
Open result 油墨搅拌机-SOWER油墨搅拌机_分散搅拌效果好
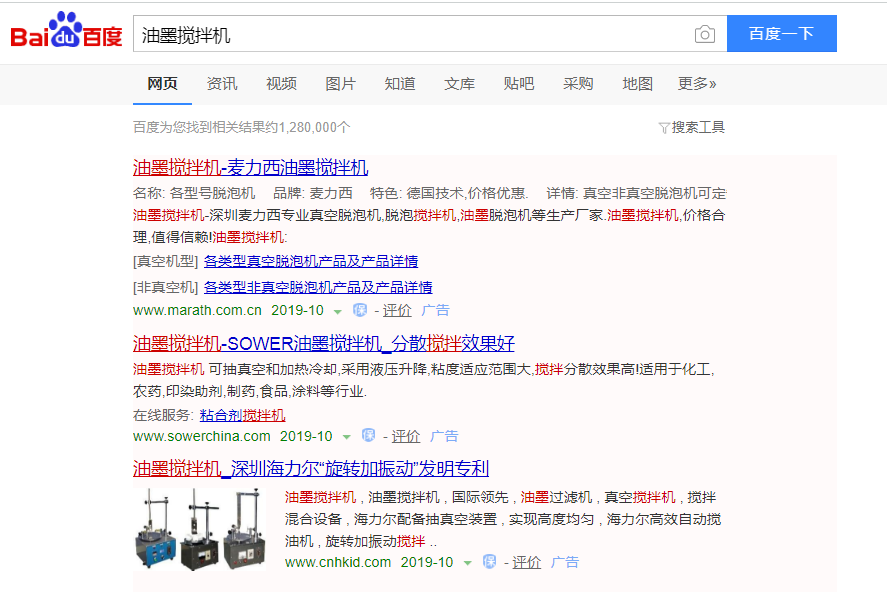tap(324, 344)
